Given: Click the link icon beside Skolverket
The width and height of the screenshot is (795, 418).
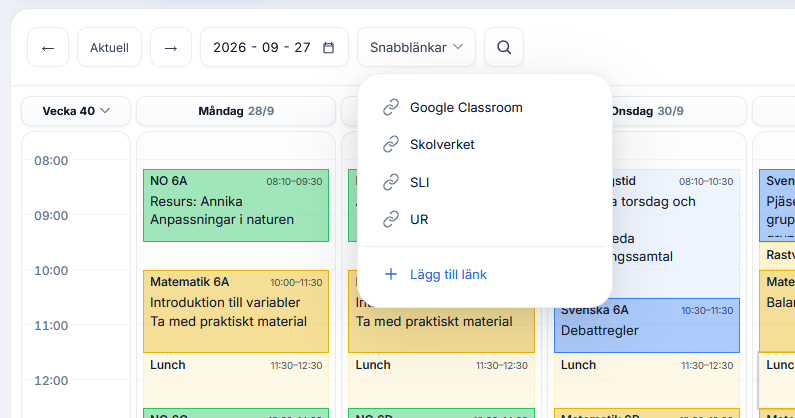Looking at the screenshot, I should [x=391, y=145].
